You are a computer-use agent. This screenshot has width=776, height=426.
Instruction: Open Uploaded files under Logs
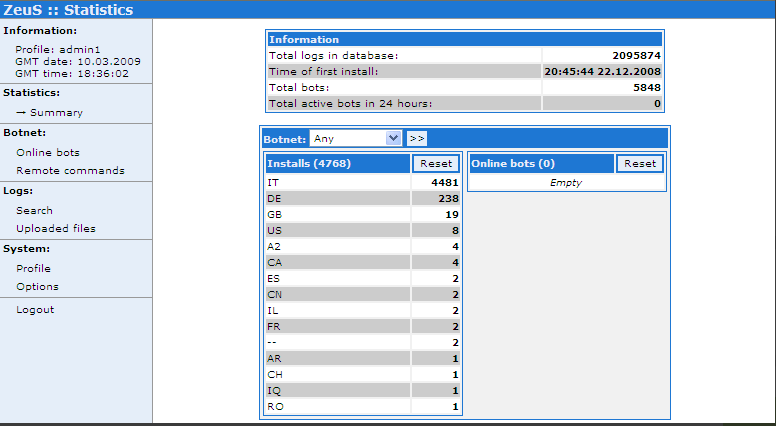point(56,229)
